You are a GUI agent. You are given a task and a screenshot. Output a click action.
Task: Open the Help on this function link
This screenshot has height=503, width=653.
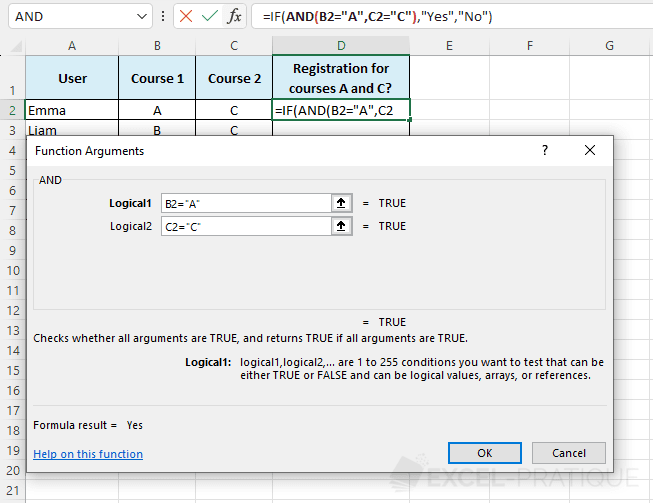pos(88,454)
